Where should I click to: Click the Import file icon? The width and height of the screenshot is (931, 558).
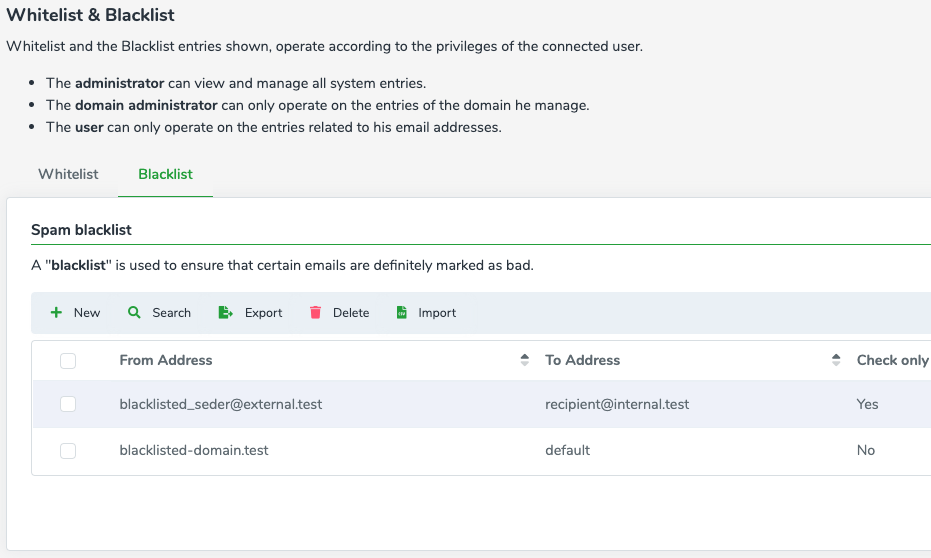(402, 313)
